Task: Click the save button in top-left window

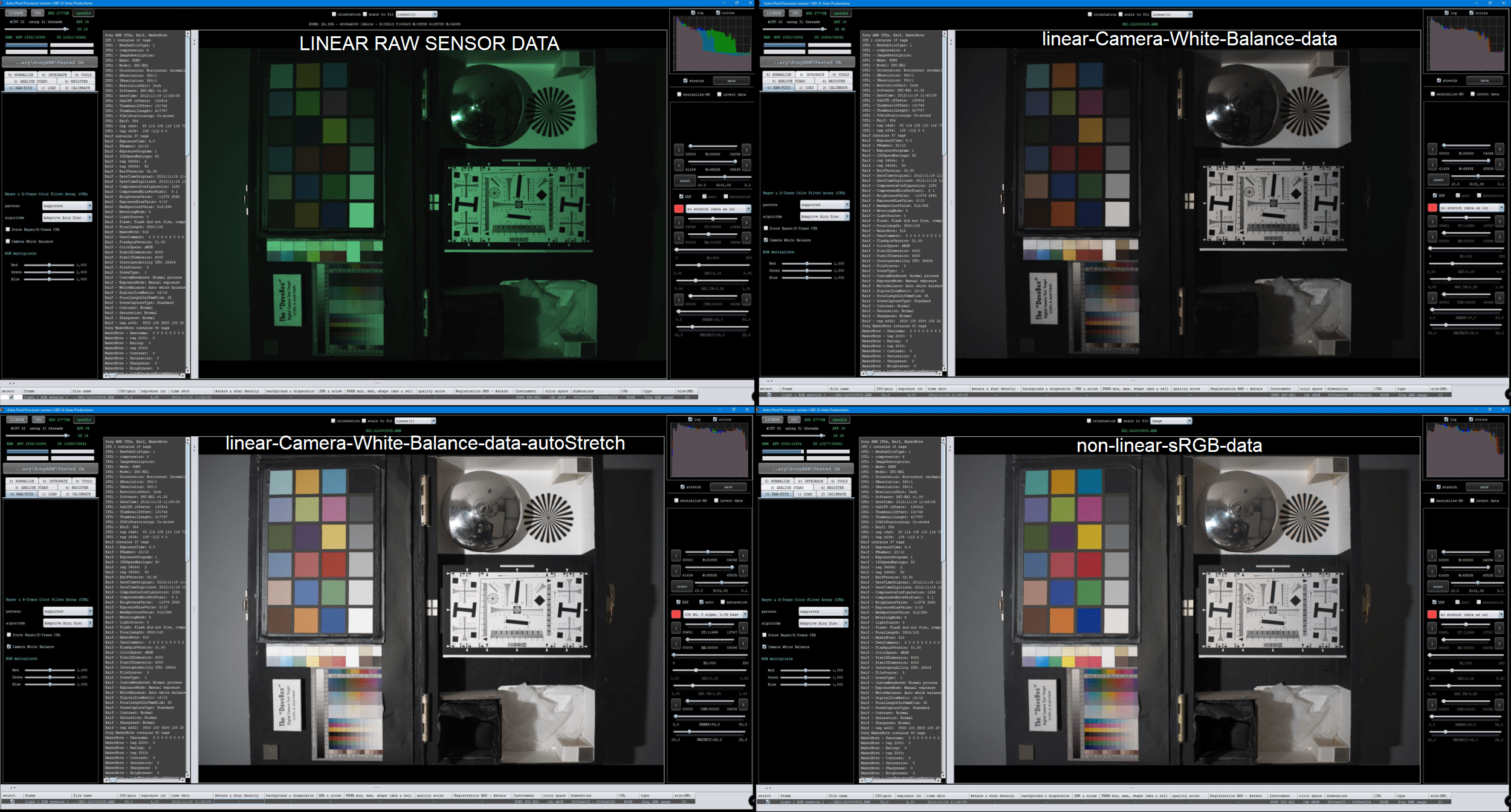Action: tap(731, 80)
